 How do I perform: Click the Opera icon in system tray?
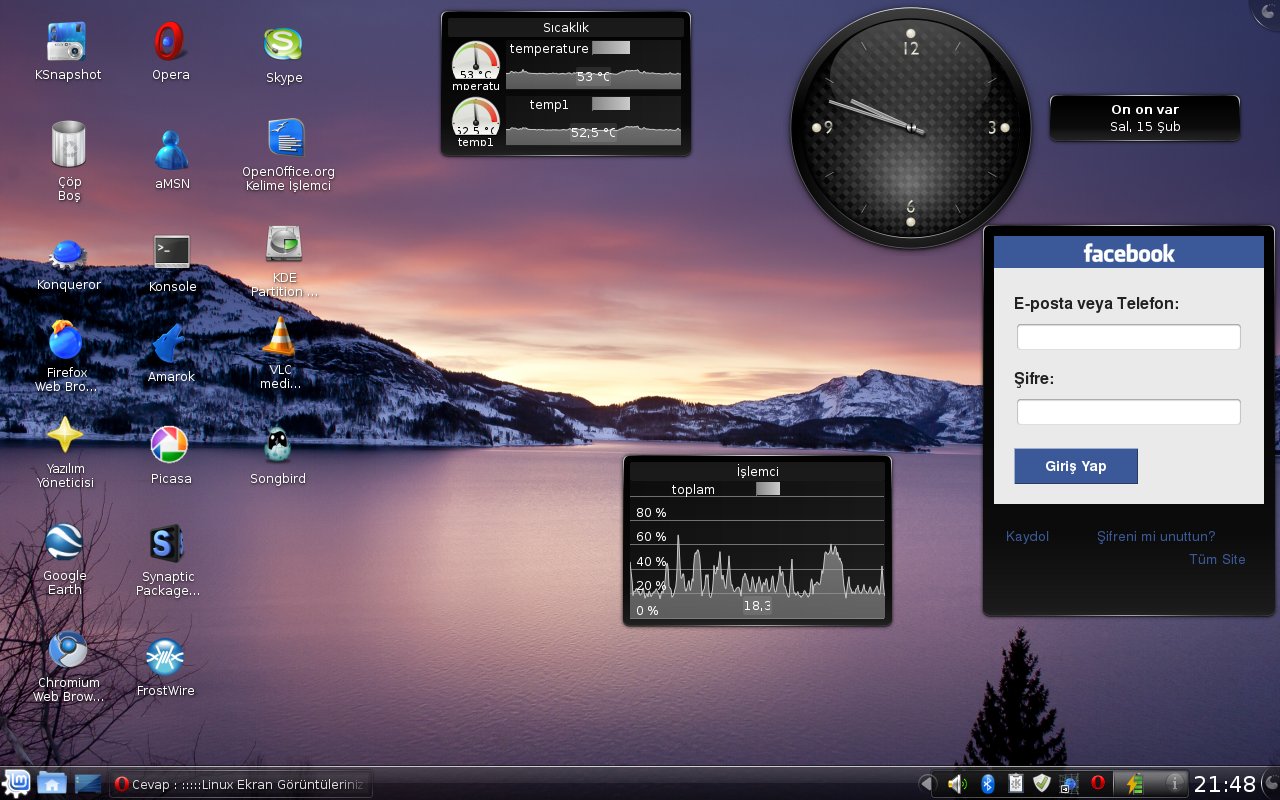tap(1097, 783)
